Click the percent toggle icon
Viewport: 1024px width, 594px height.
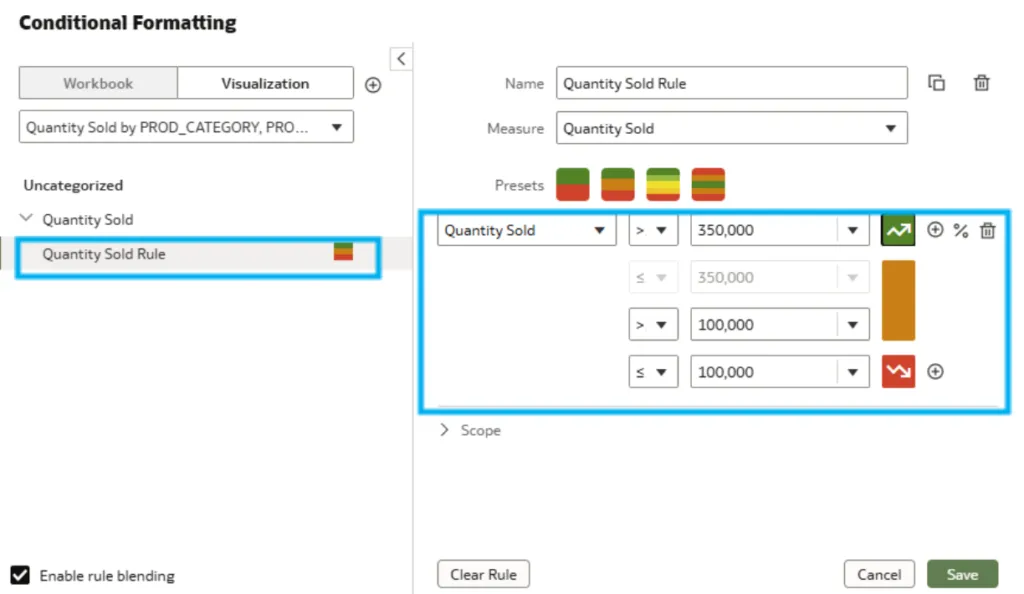[x=960, y=231]
